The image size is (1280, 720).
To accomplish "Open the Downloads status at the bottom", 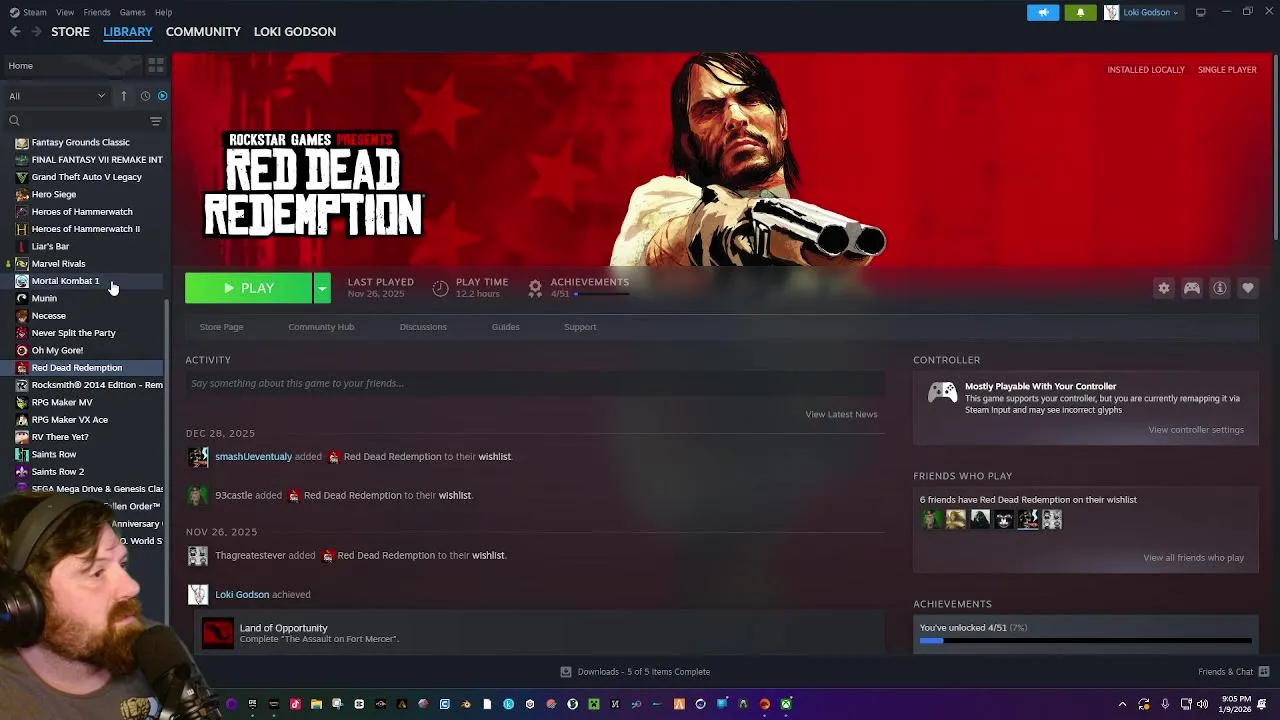I will pos(635,672).
